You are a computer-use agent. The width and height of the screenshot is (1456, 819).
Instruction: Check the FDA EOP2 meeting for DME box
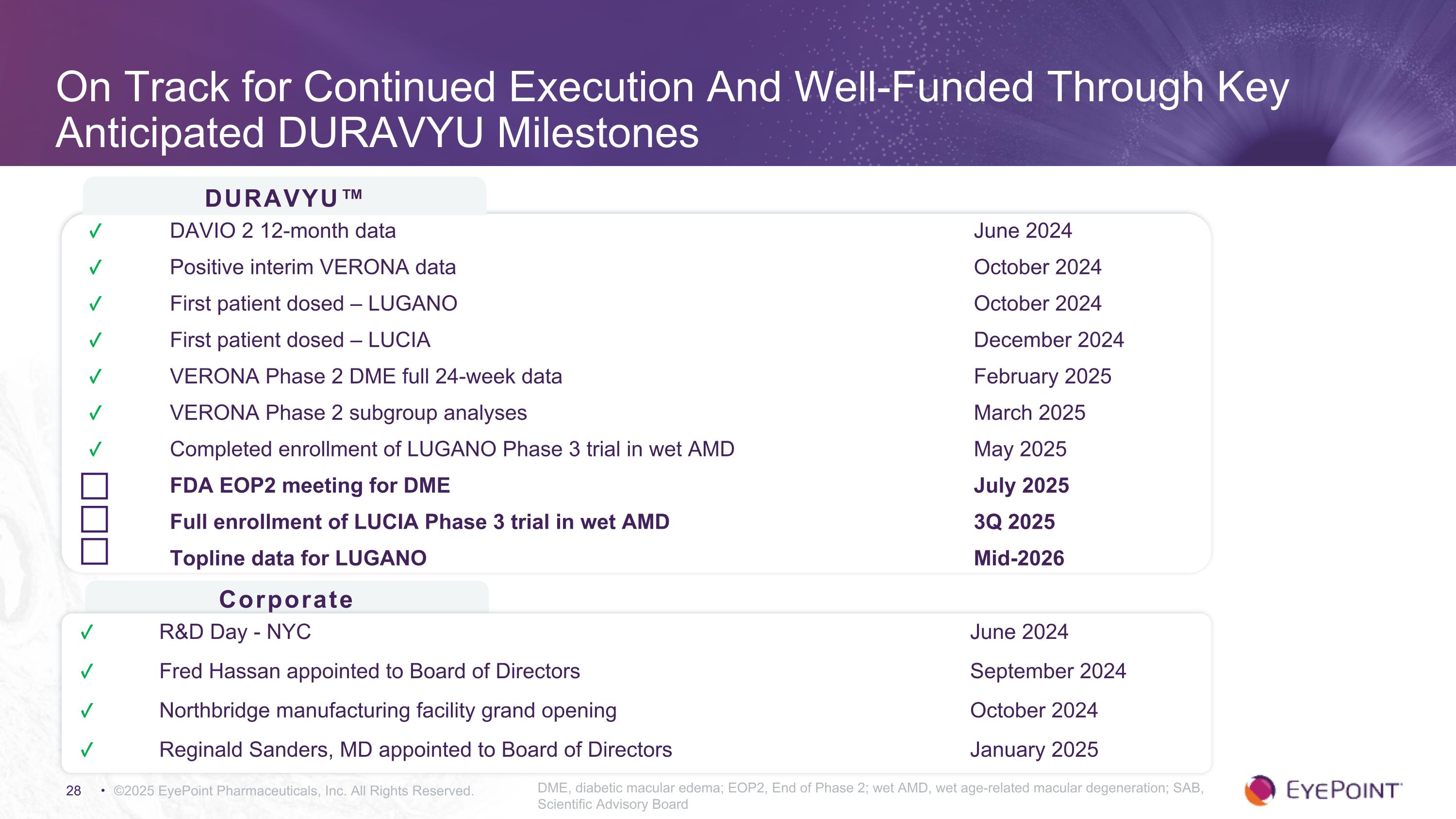(94, 486)
